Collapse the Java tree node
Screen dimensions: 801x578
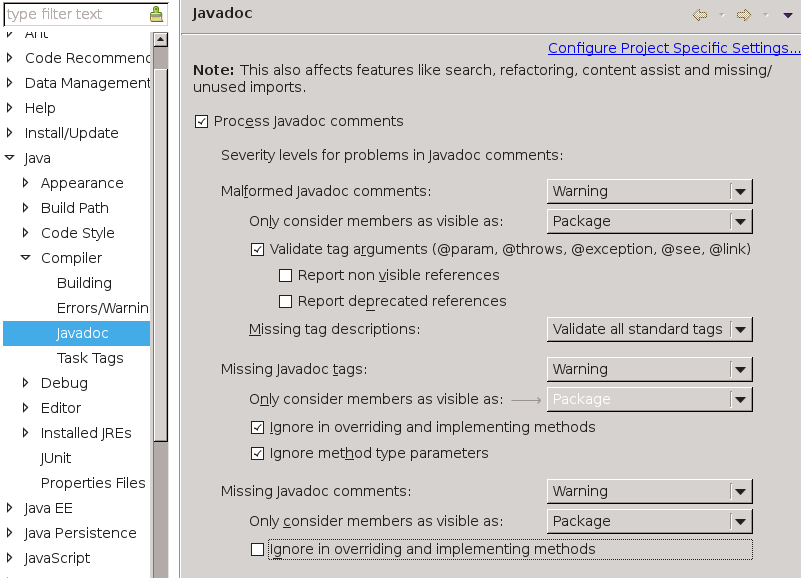coord(10,158)
